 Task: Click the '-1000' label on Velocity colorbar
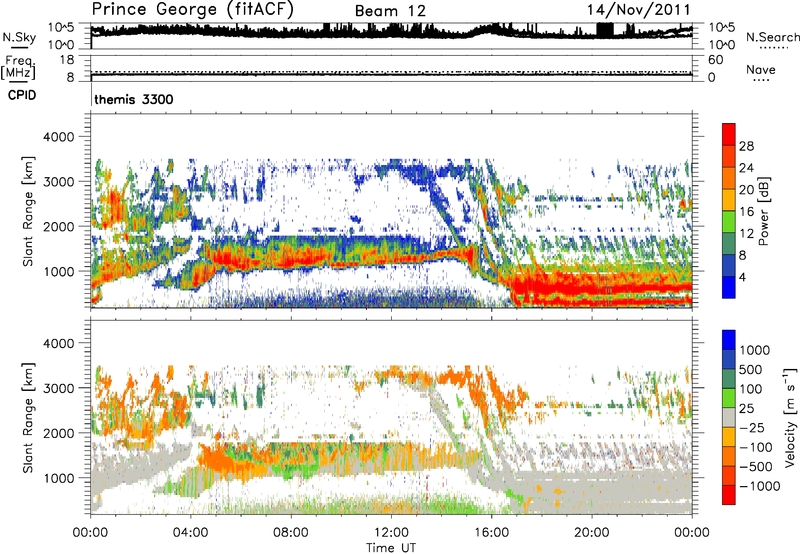[759, 486]
